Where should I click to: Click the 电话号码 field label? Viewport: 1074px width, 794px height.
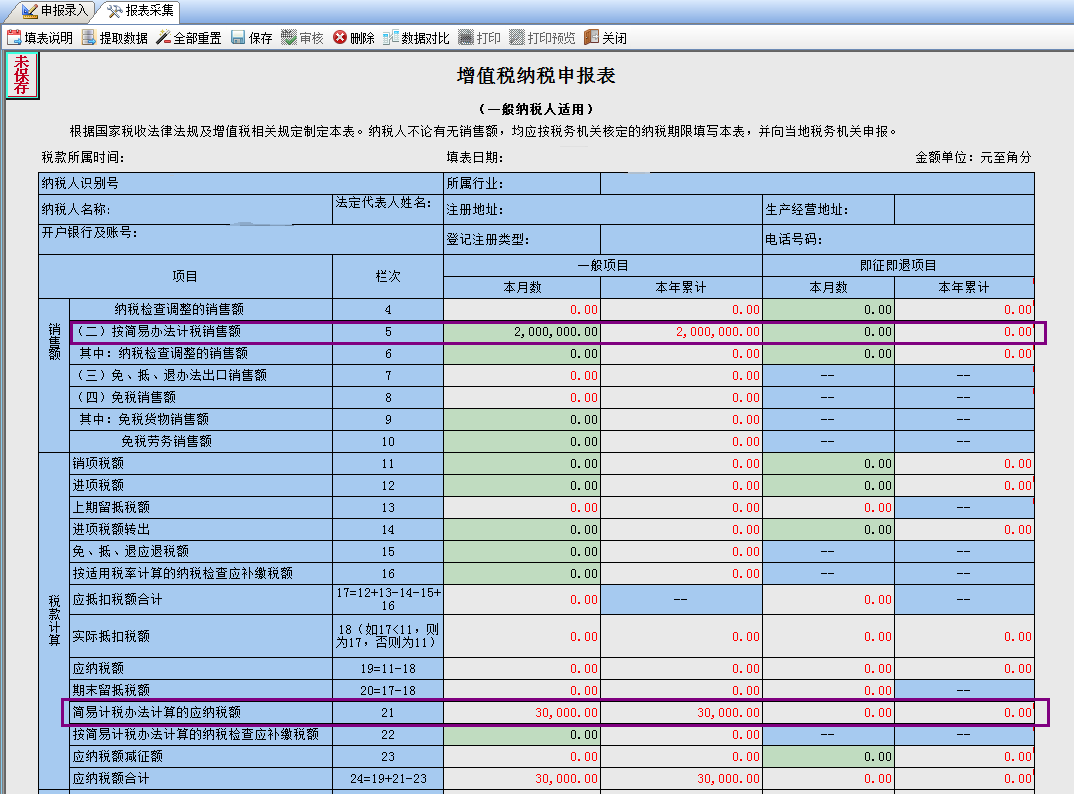[793, 240]
